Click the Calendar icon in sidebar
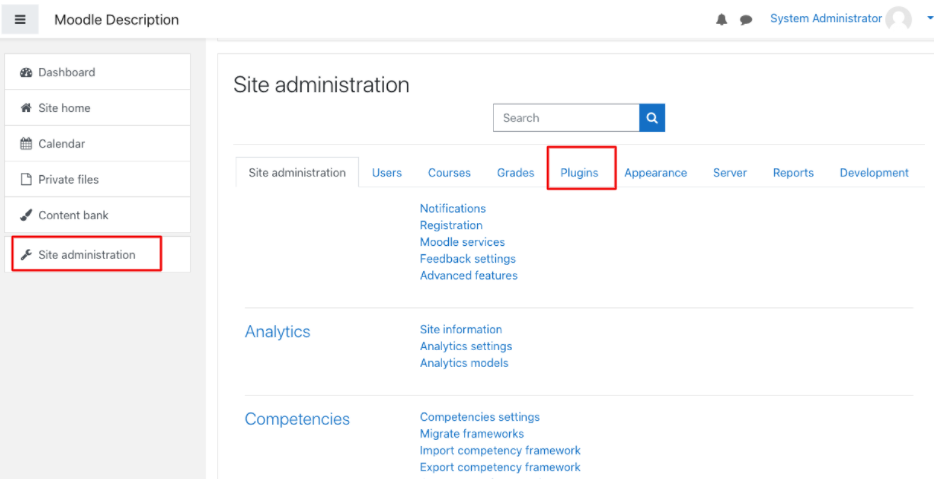 tap(26, 144)
